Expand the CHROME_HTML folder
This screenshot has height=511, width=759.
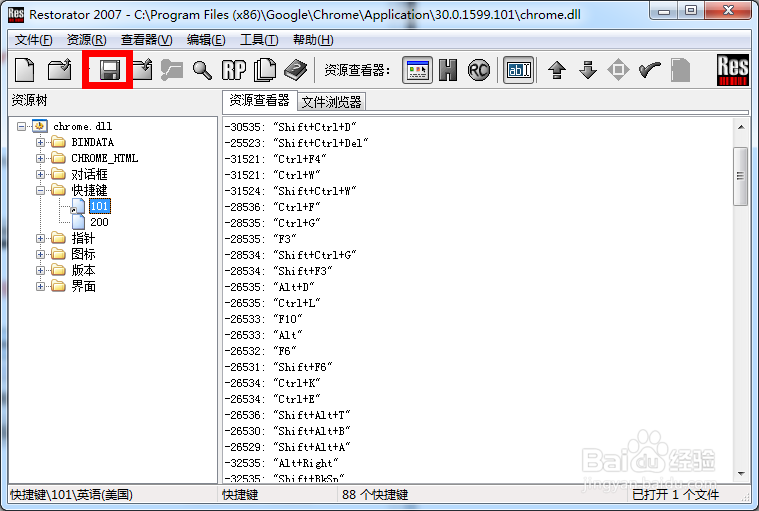click(x=40, y=158)
